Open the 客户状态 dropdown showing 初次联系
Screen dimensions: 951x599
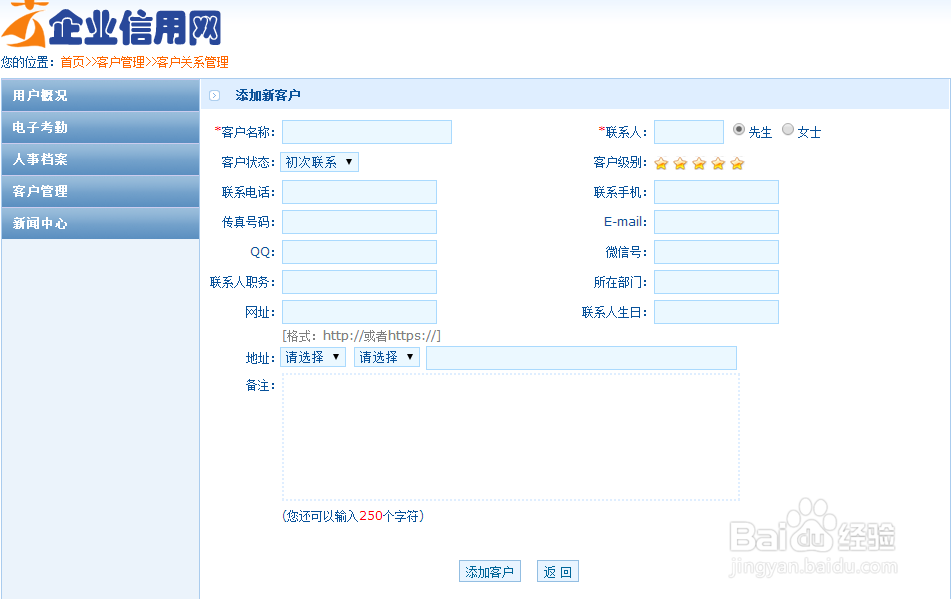[x=318, y=161]
